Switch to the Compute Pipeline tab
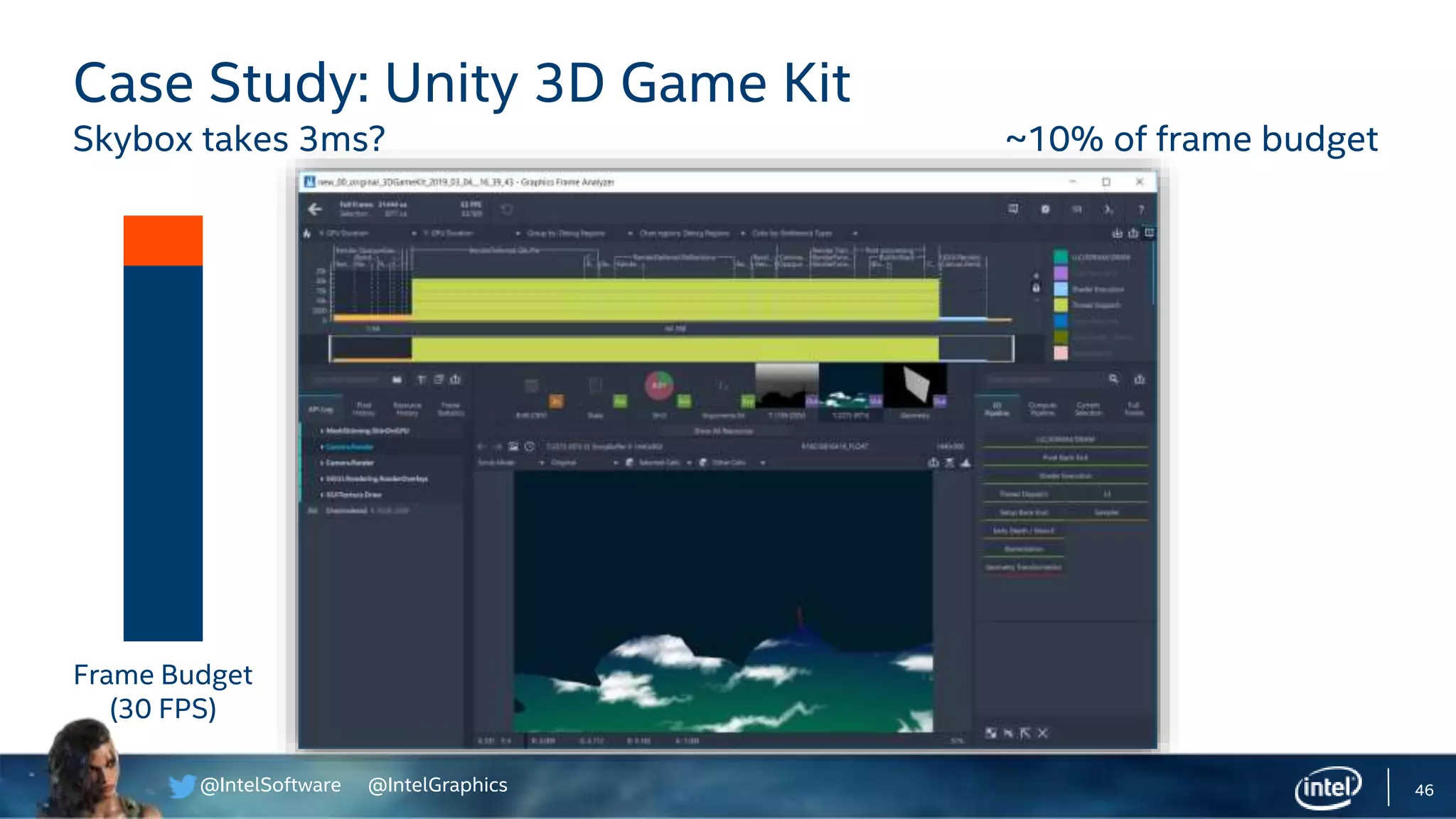This screenshot has height=819, width=1456. 1042,409
